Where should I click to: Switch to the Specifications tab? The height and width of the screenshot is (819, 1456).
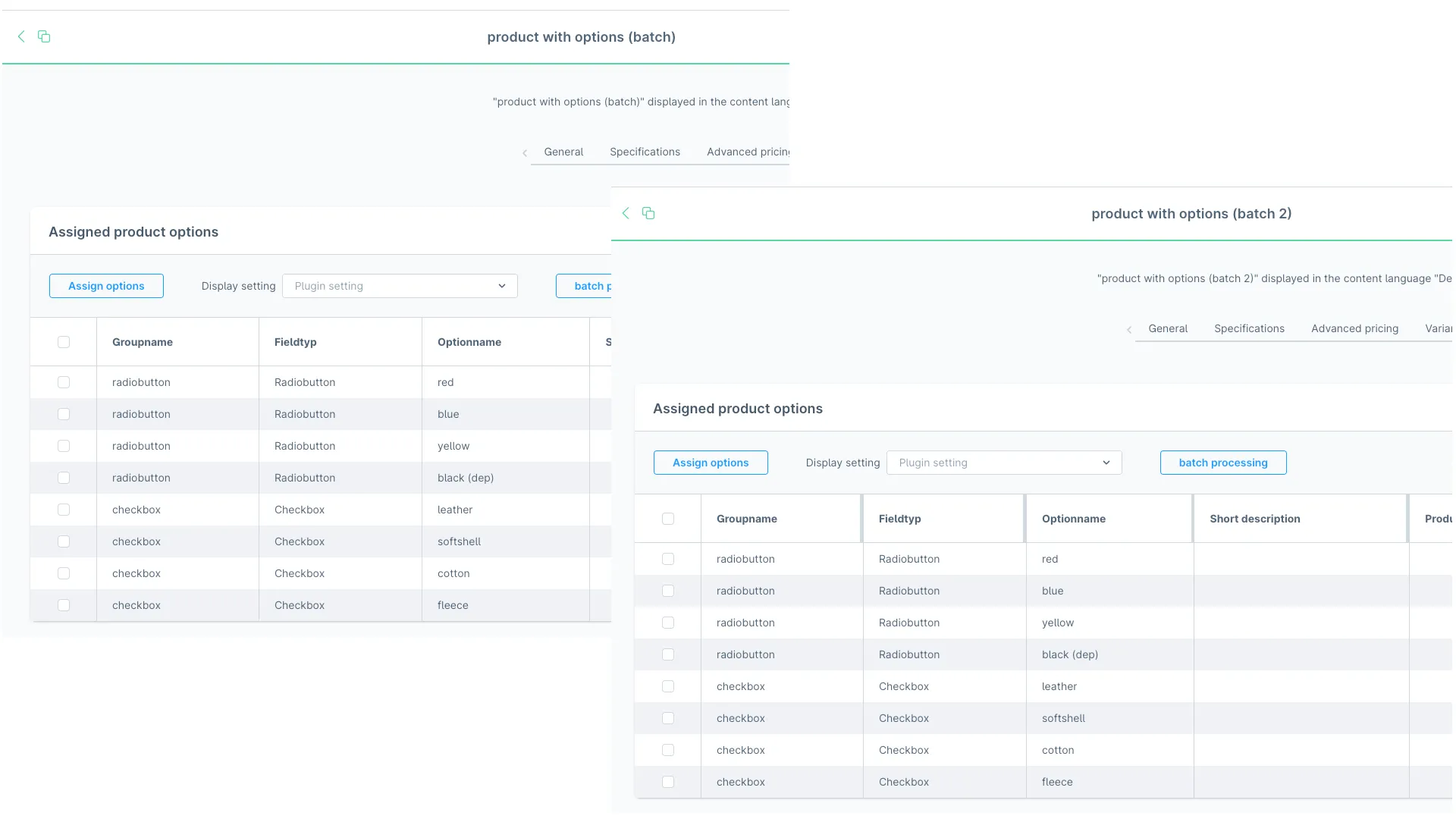click(x=645, y=152)
